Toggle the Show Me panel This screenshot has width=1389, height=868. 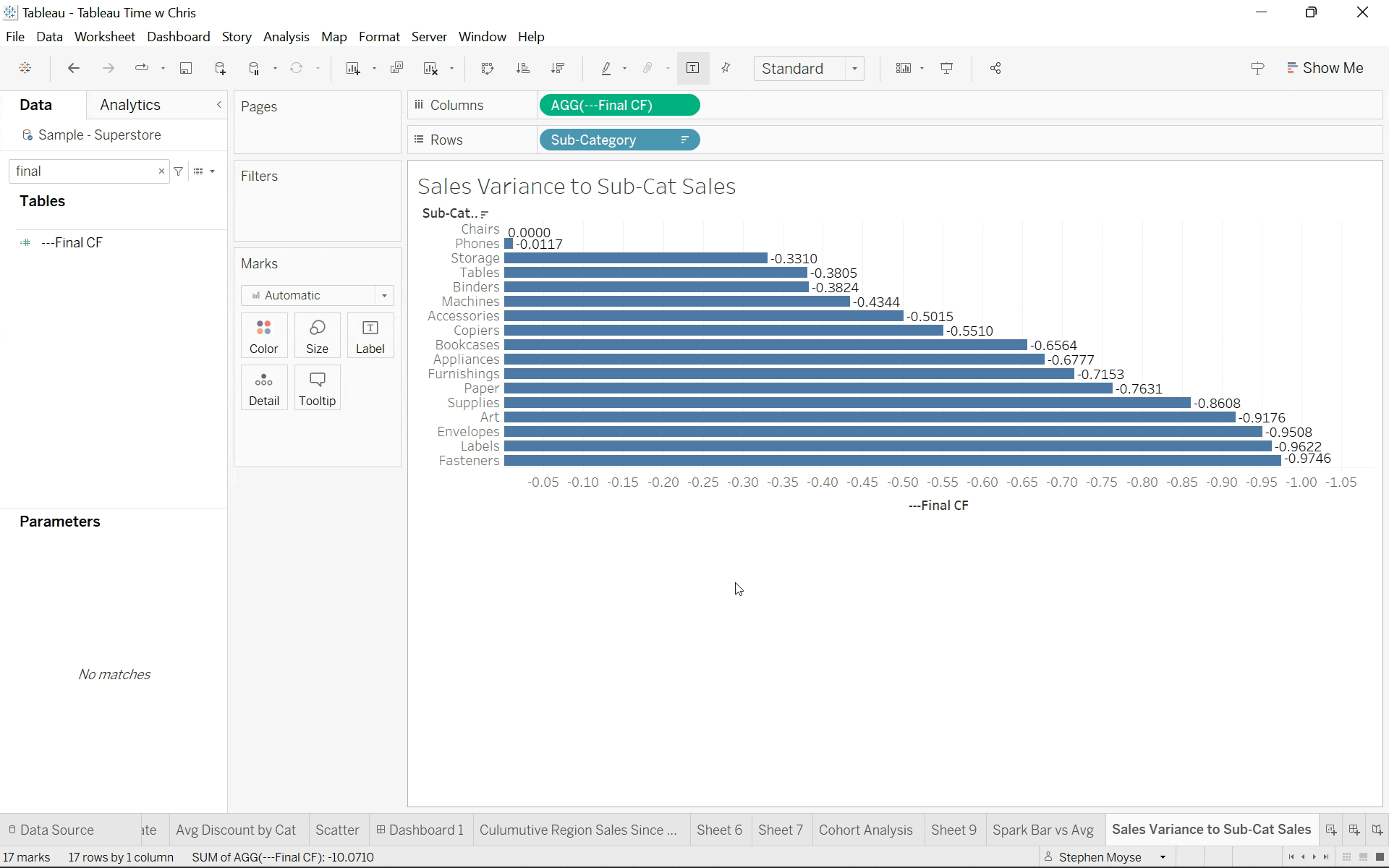[x=1325, y=68]
